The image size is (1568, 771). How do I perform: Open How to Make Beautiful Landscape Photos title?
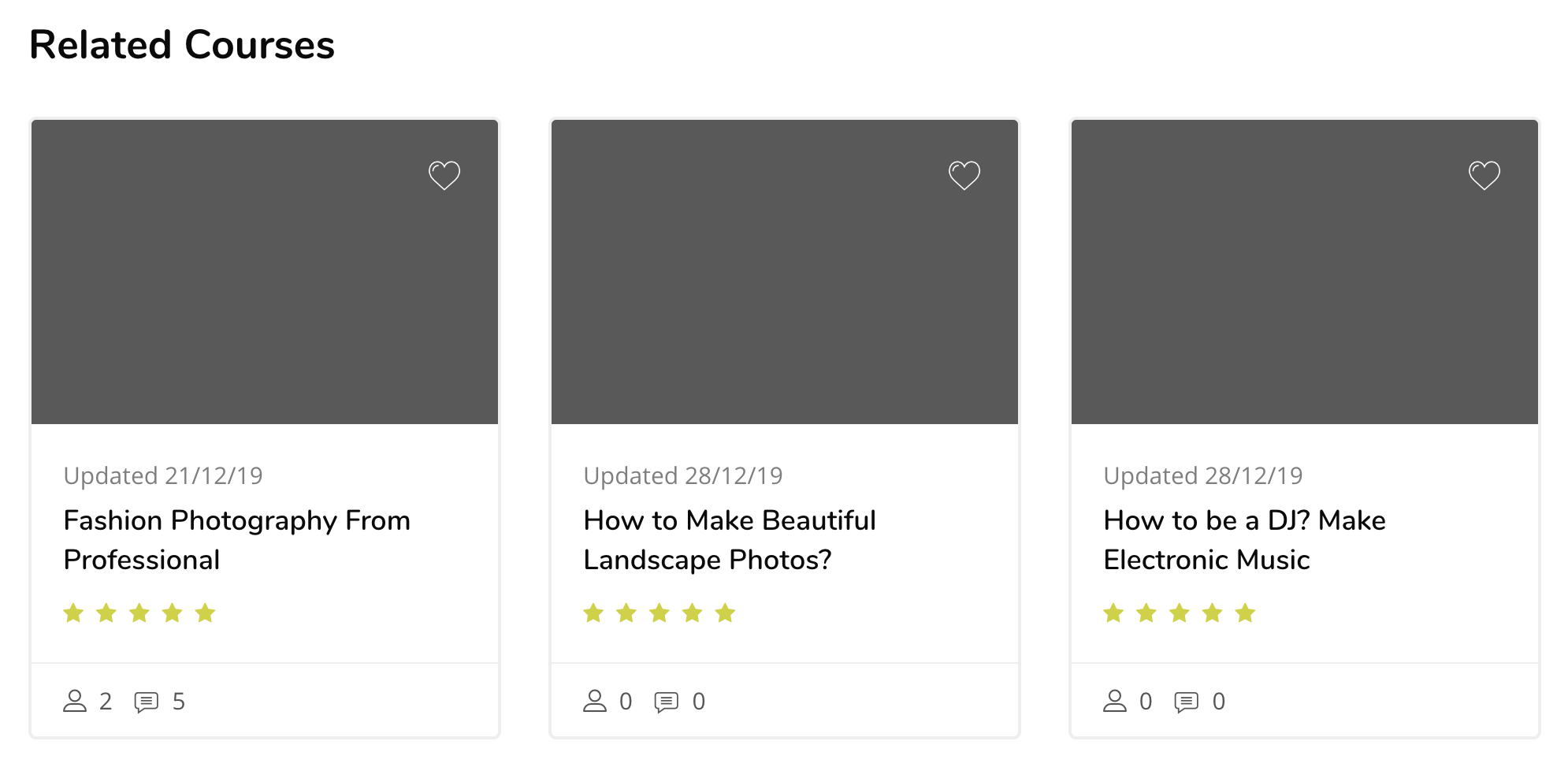click(x=730, y=540)
